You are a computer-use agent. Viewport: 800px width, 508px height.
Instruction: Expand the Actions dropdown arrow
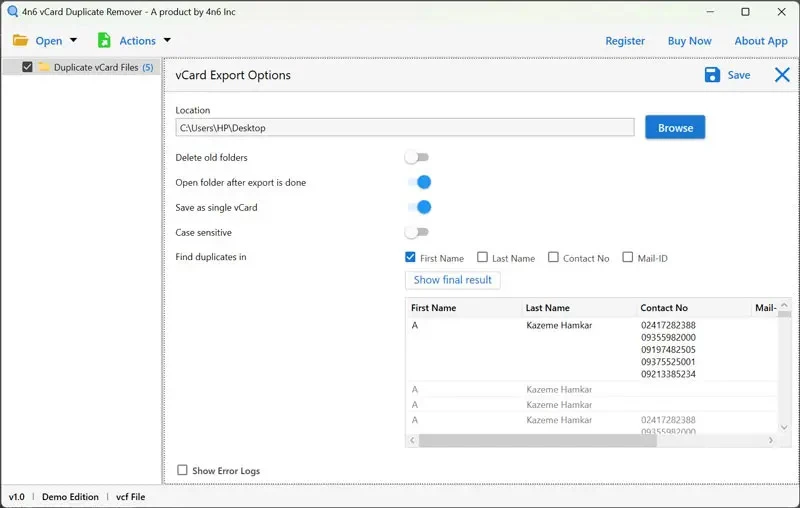[167, 41]
